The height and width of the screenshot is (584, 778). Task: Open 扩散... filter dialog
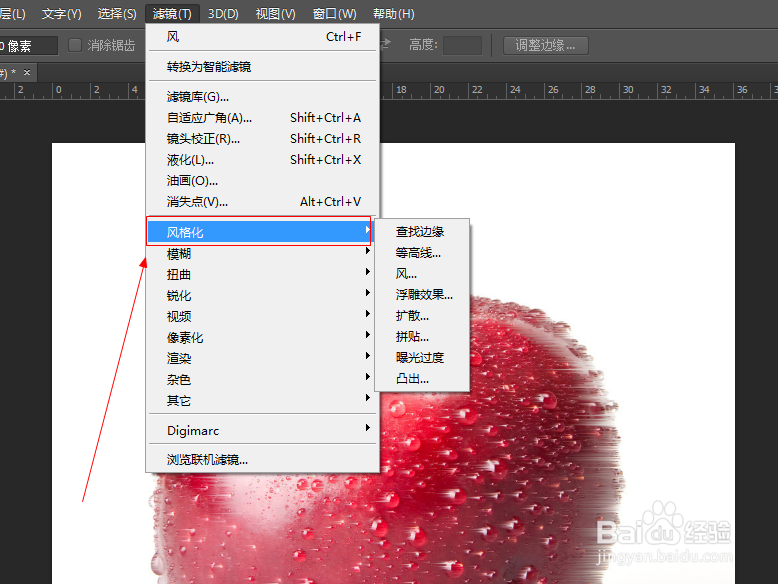point(422,316)
